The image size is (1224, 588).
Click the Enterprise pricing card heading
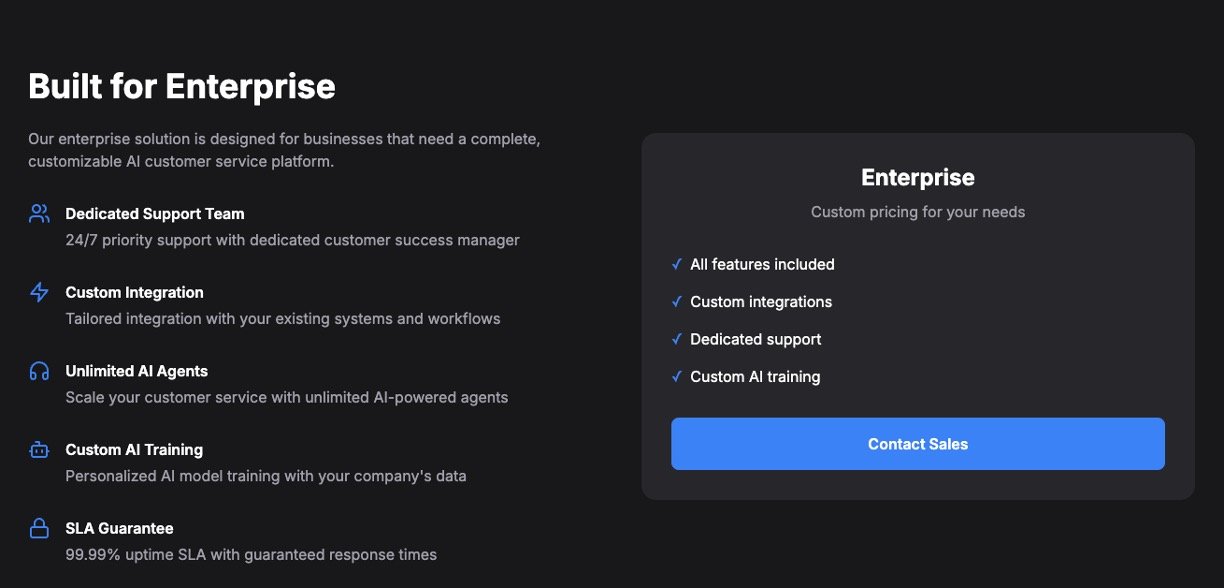pos(917,178)
